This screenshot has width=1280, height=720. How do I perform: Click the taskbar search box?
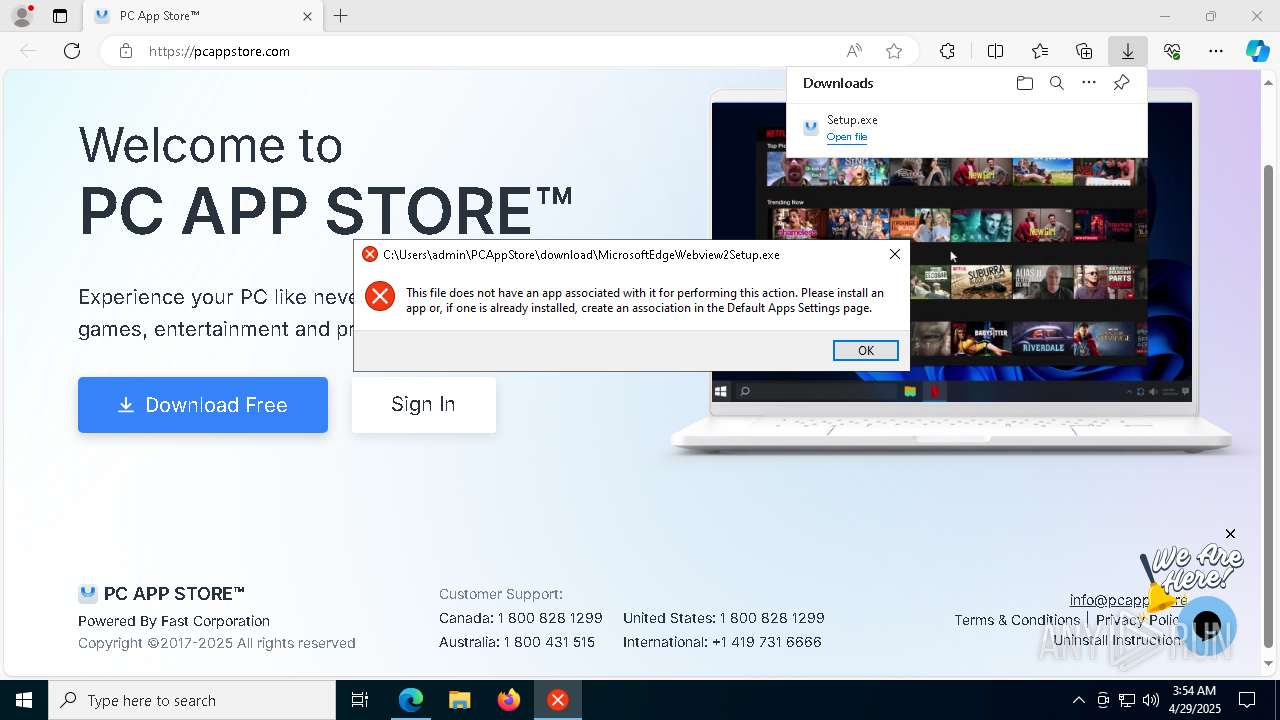pyautogui.click(x=192, y=700)
